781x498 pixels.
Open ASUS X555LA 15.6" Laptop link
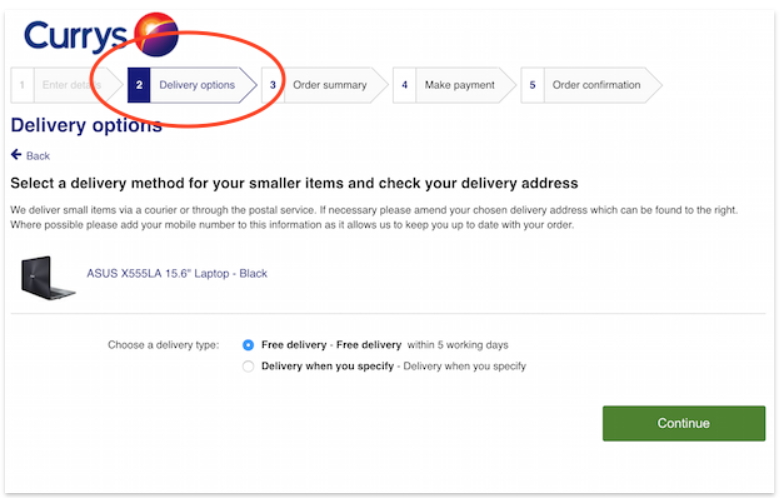click(x=177, y=273)
